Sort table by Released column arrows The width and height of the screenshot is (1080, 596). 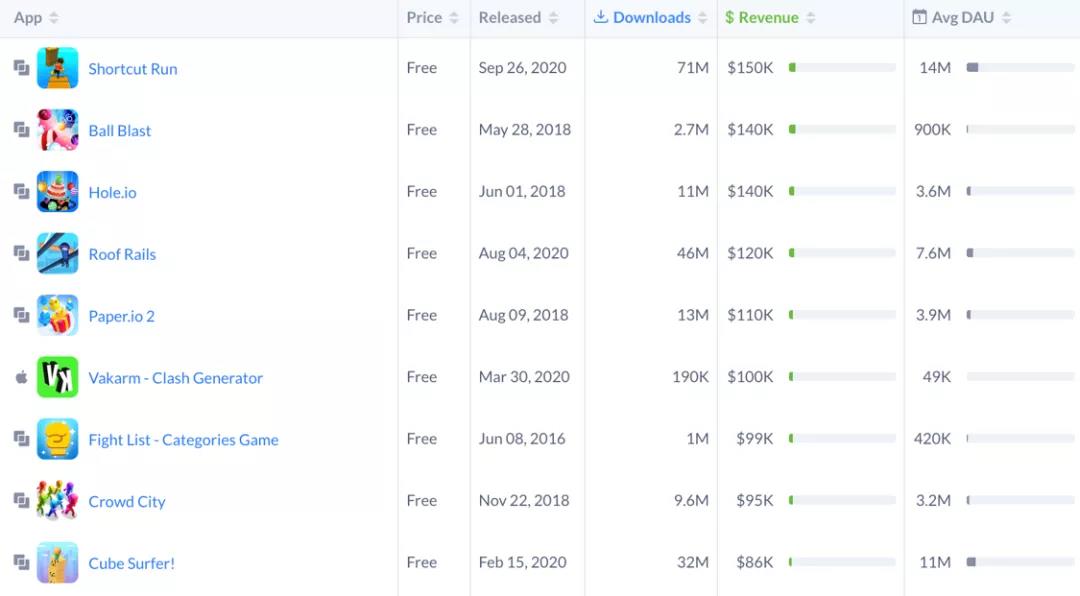[x=553, y=18]
